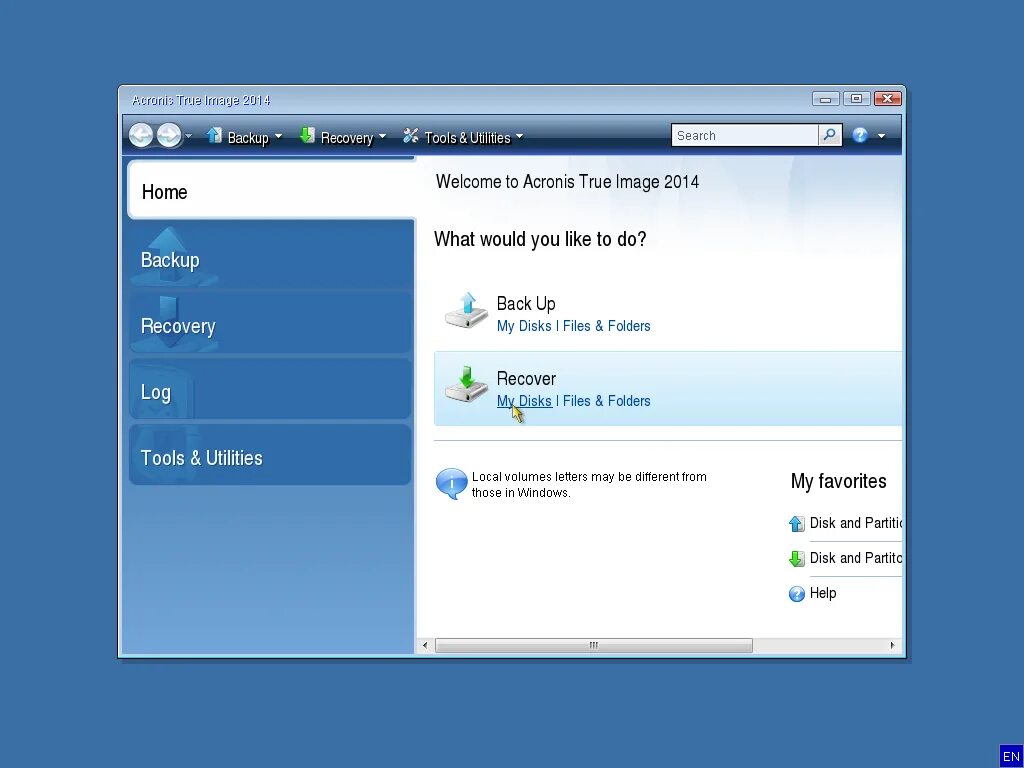The image size is (1024, 768).
Task: Open Disk and Partition backup favorite
Action: coord(856,523)
